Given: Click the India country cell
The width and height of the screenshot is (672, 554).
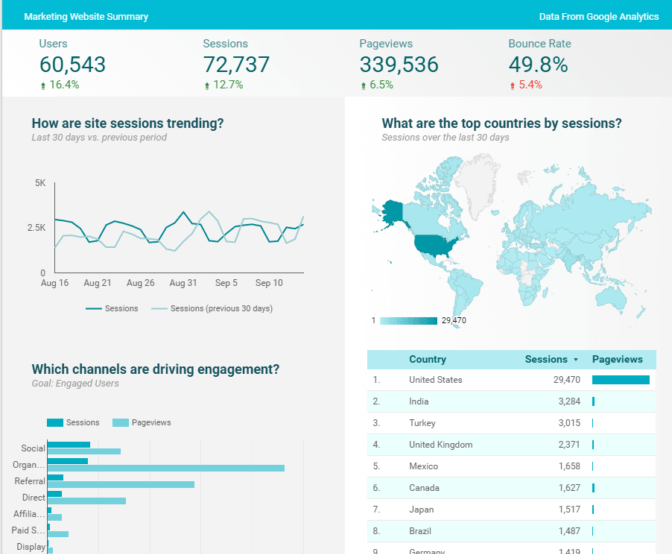Looking at the screenshot, I should 419,401.
